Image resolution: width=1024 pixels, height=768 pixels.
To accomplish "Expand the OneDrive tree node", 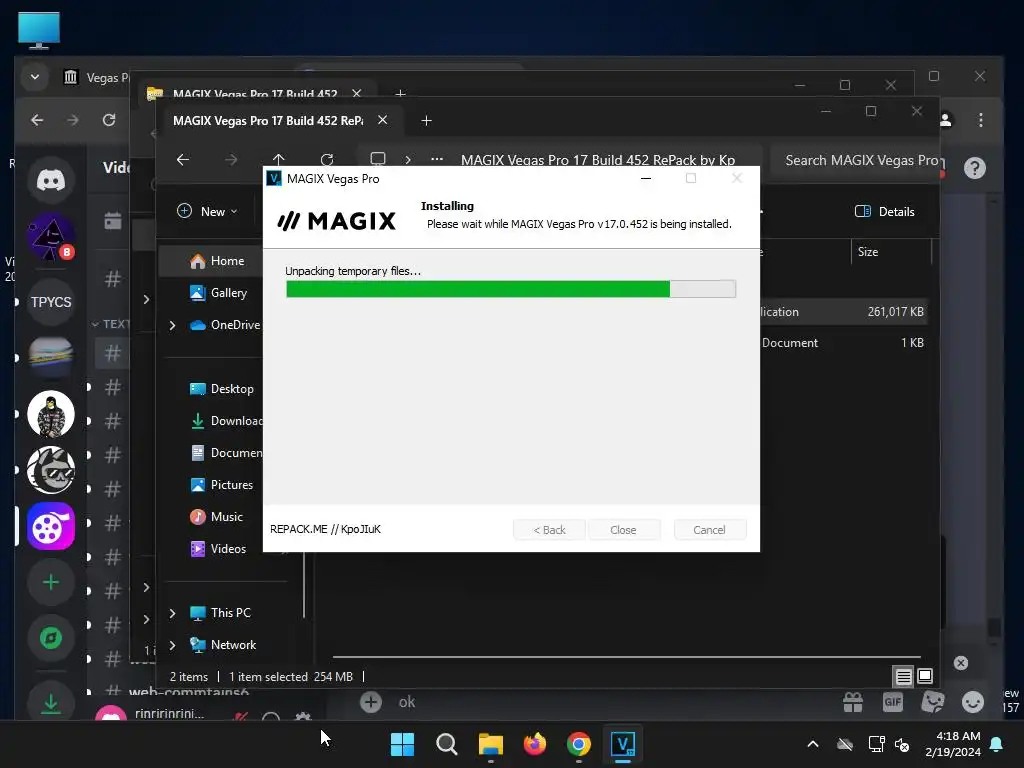I will tap(172, 325).
